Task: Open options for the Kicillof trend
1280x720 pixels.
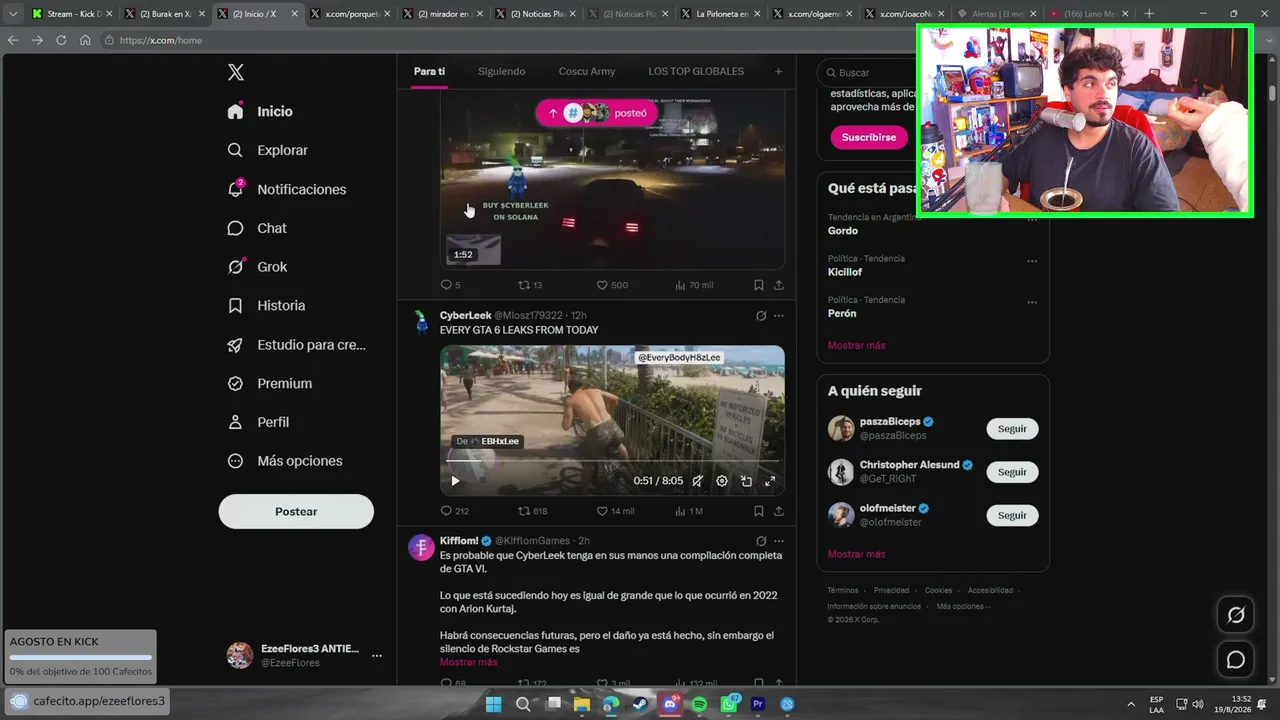Action: [x=1032, y=261]
